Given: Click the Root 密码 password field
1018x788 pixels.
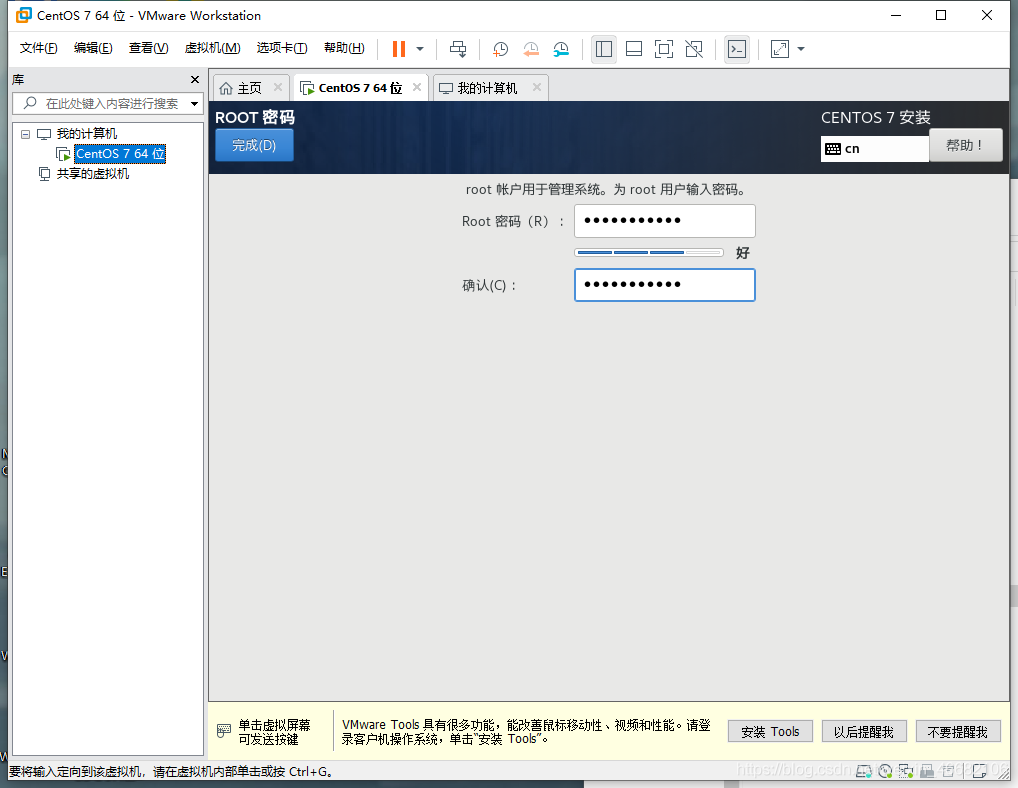Looking at the screenshot, I should pos(665,221).
